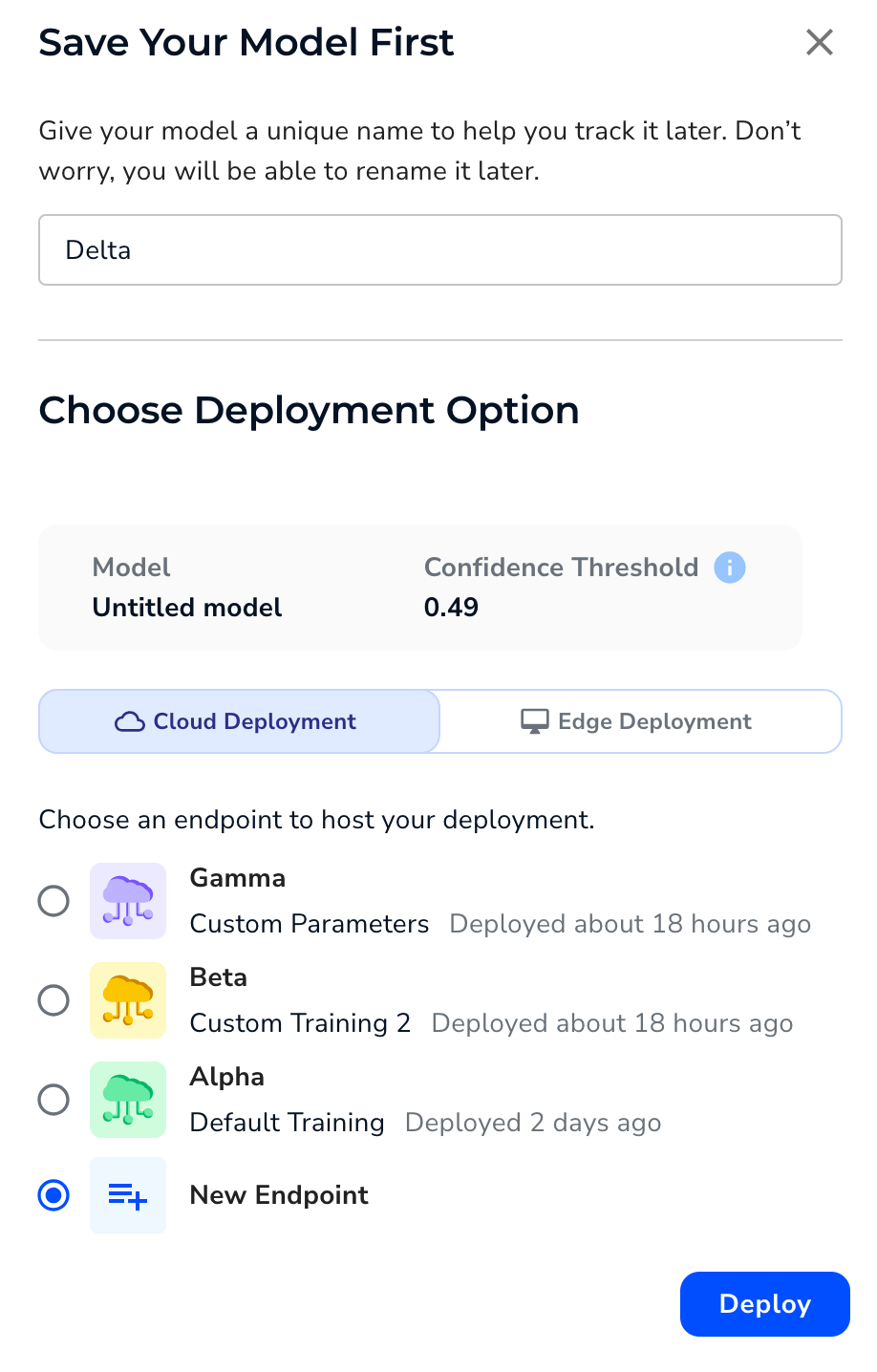Click the Deploy button
The width and height of the screenshot is (877, 1372).
(x=764, y=1304)
